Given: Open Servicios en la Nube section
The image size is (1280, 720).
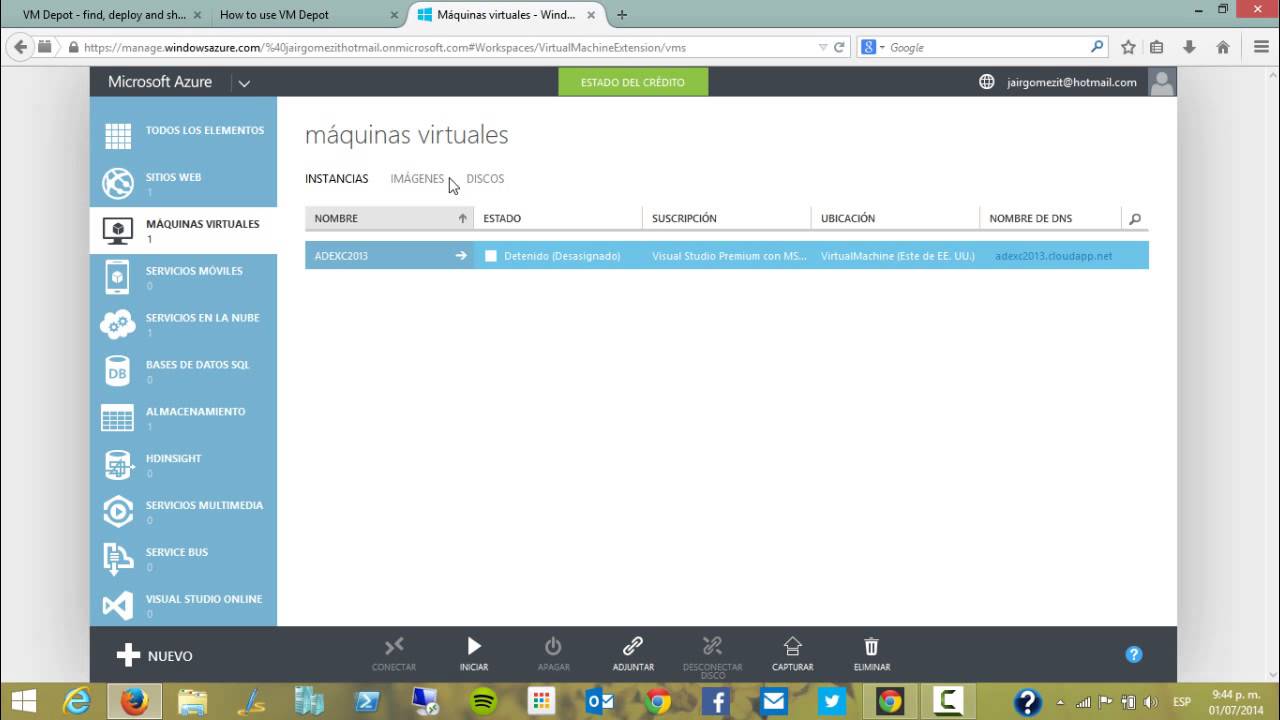Looking at the screenshot, I should (x=183, y=324).
